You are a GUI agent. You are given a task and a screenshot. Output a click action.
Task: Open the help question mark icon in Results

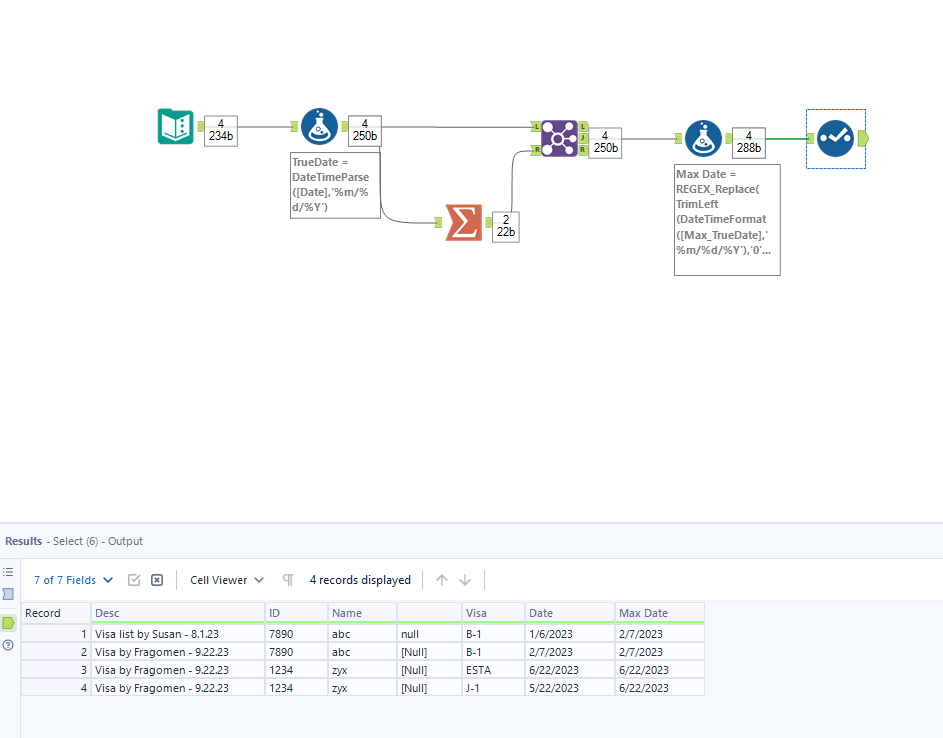pos(8,645)
